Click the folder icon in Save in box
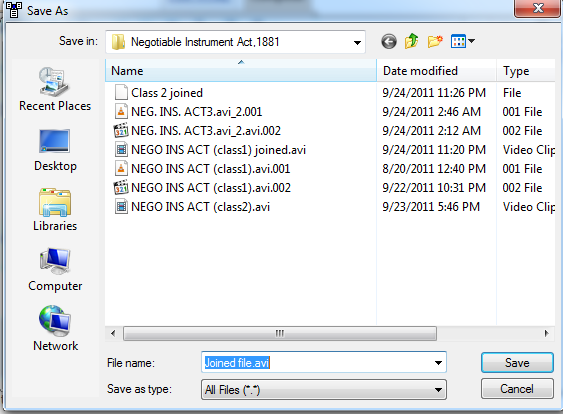 [118, 42]
